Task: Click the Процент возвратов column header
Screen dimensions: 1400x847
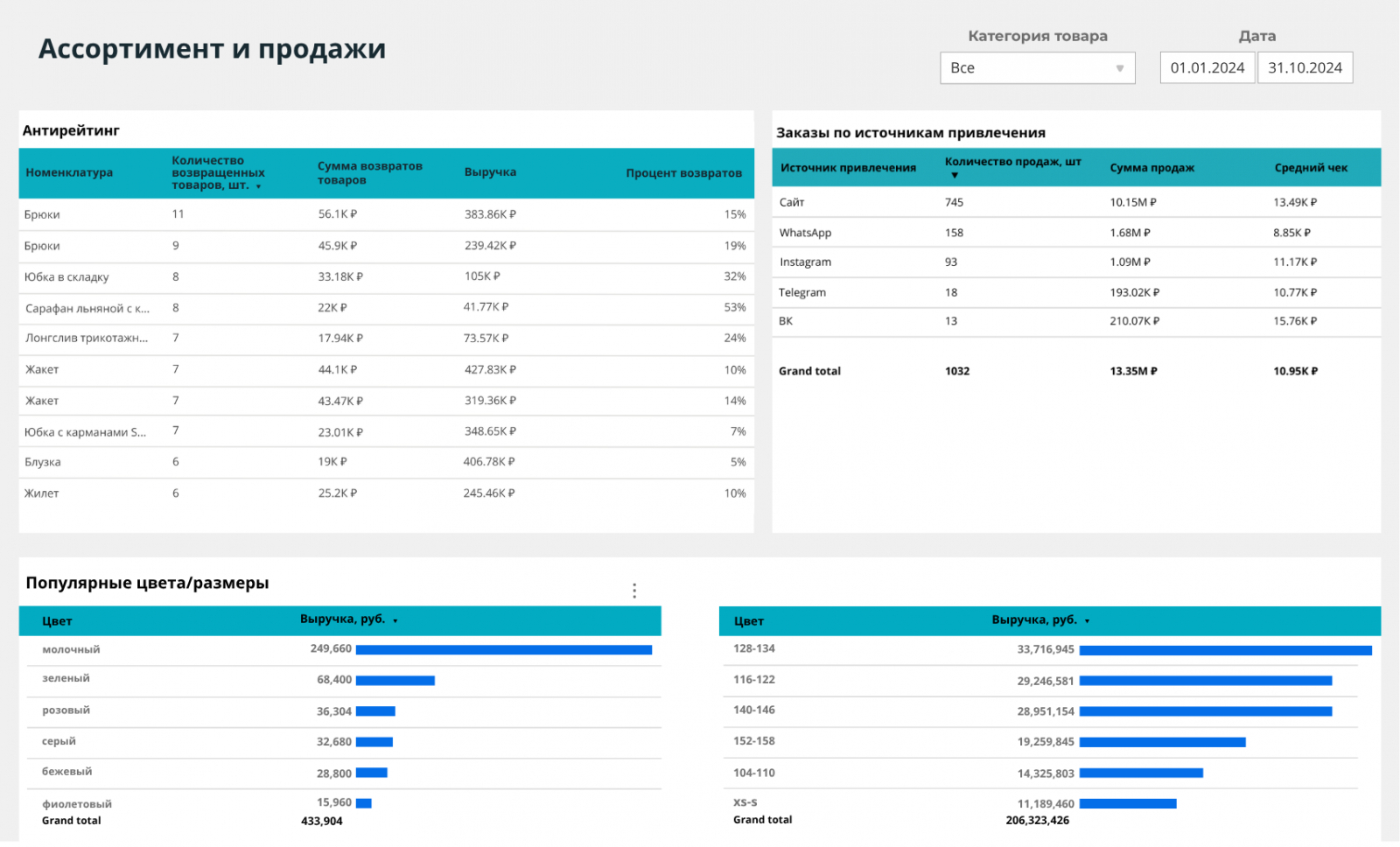Action: coord(683,174)
